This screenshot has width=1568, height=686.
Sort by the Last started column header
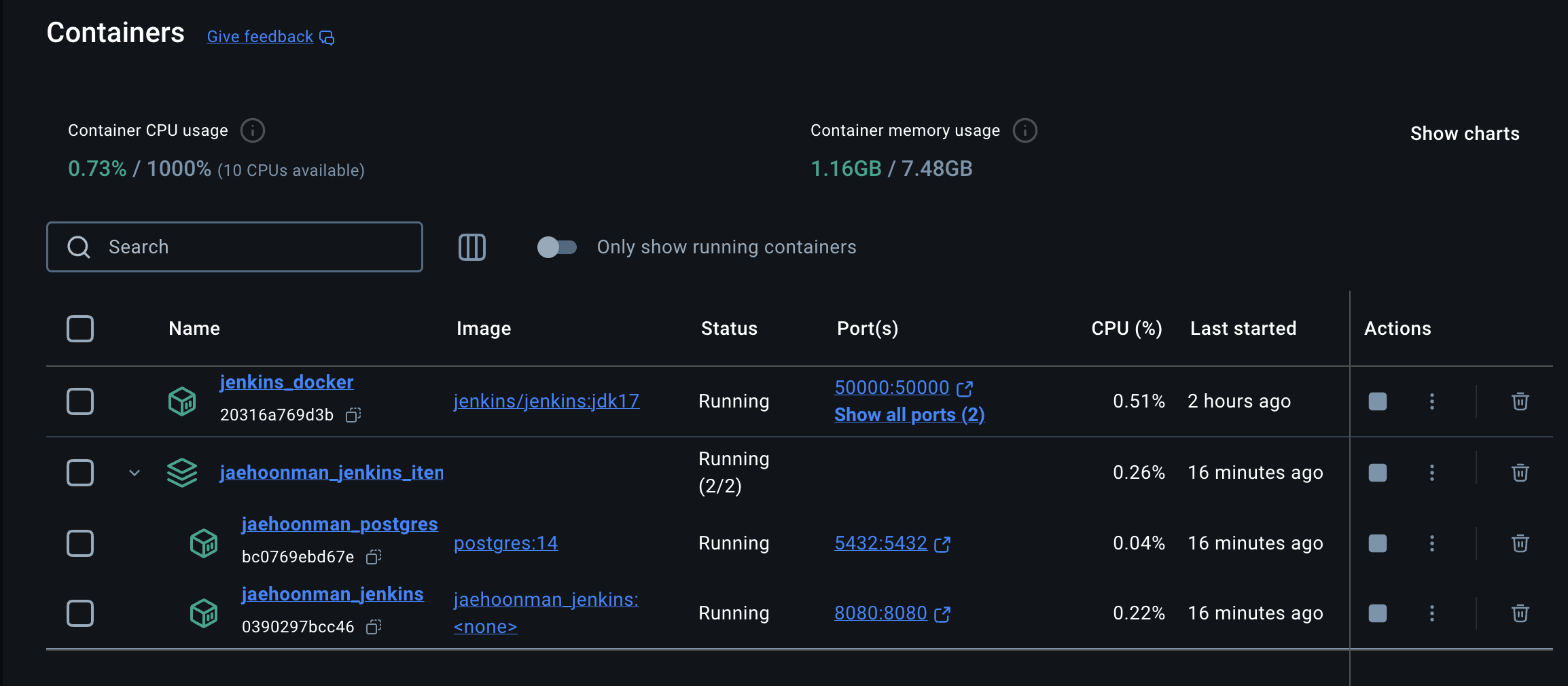(1243, 329)
